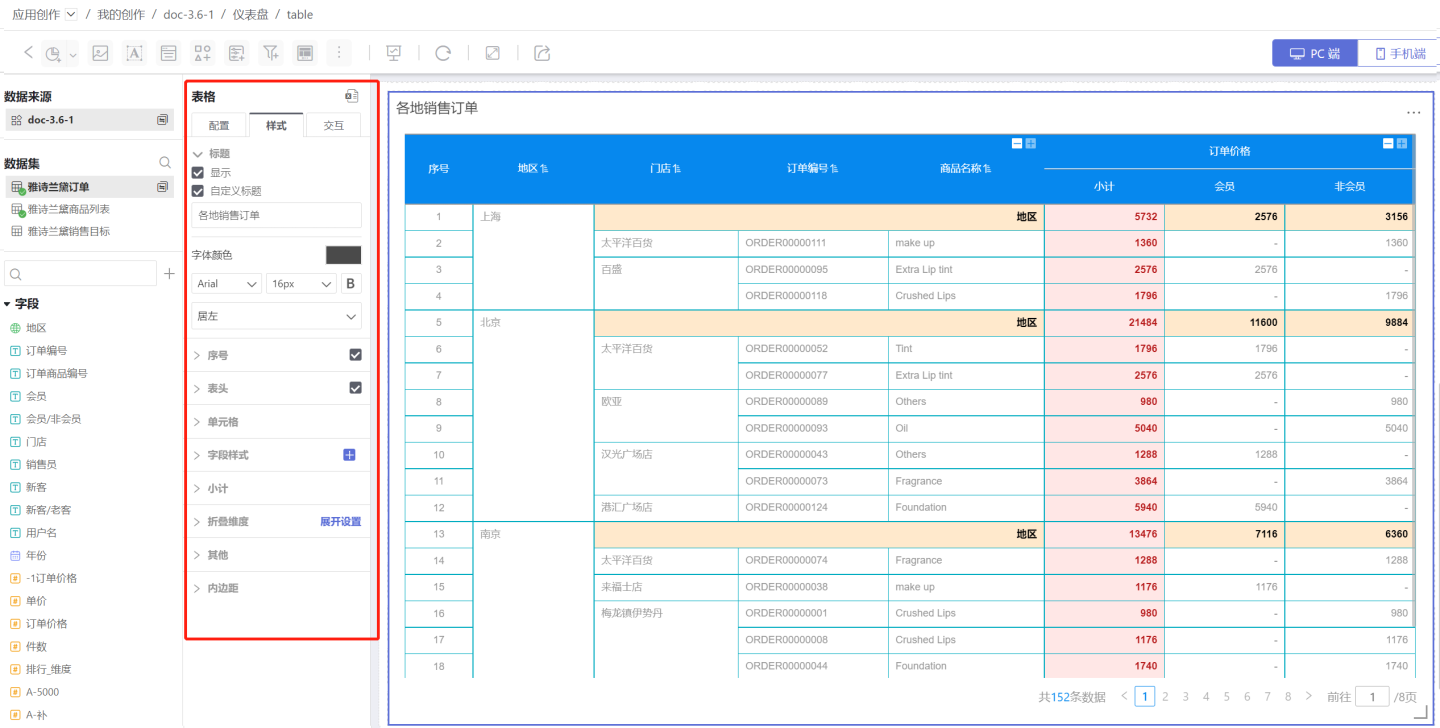Click the back arrow in the toolbar
The width and height of the screenshot is (1440, 728).
[x=28, y=53]
